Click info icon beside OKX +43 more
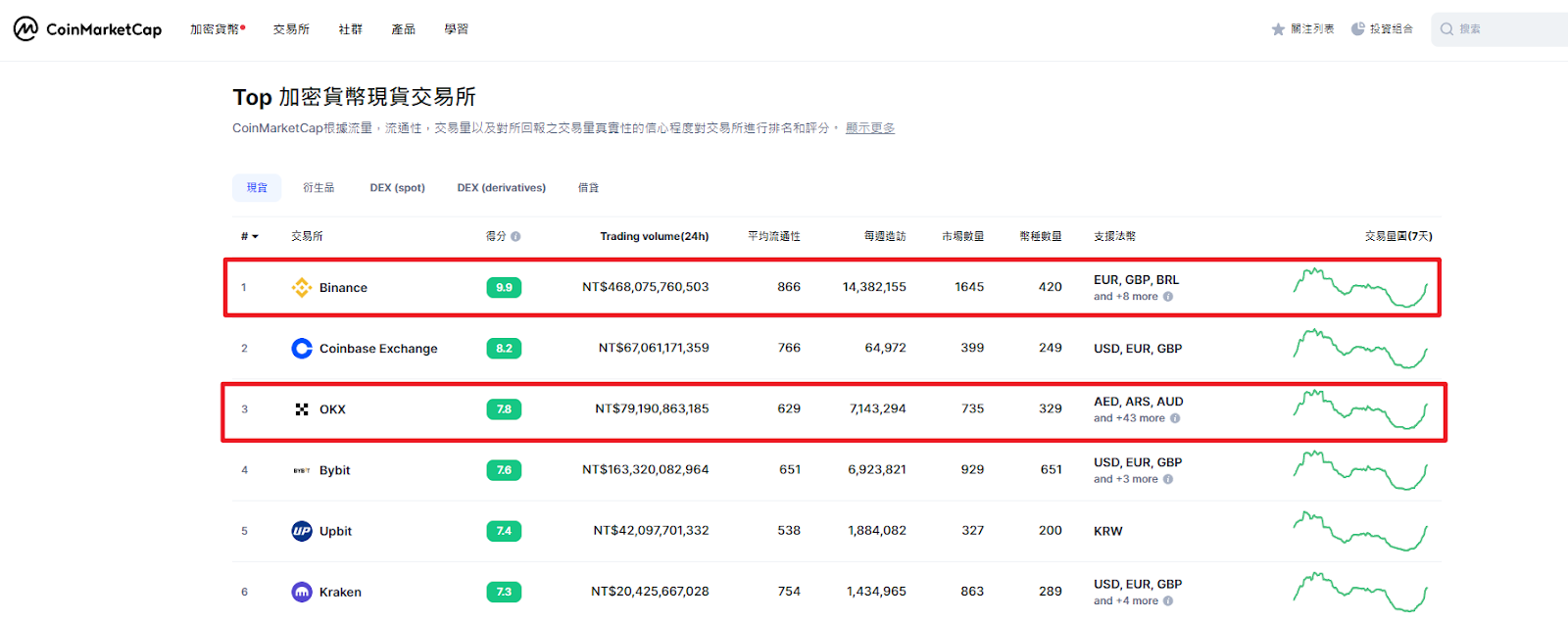The height and width of the screenshot is (622, 1568). click(1175, 418)
